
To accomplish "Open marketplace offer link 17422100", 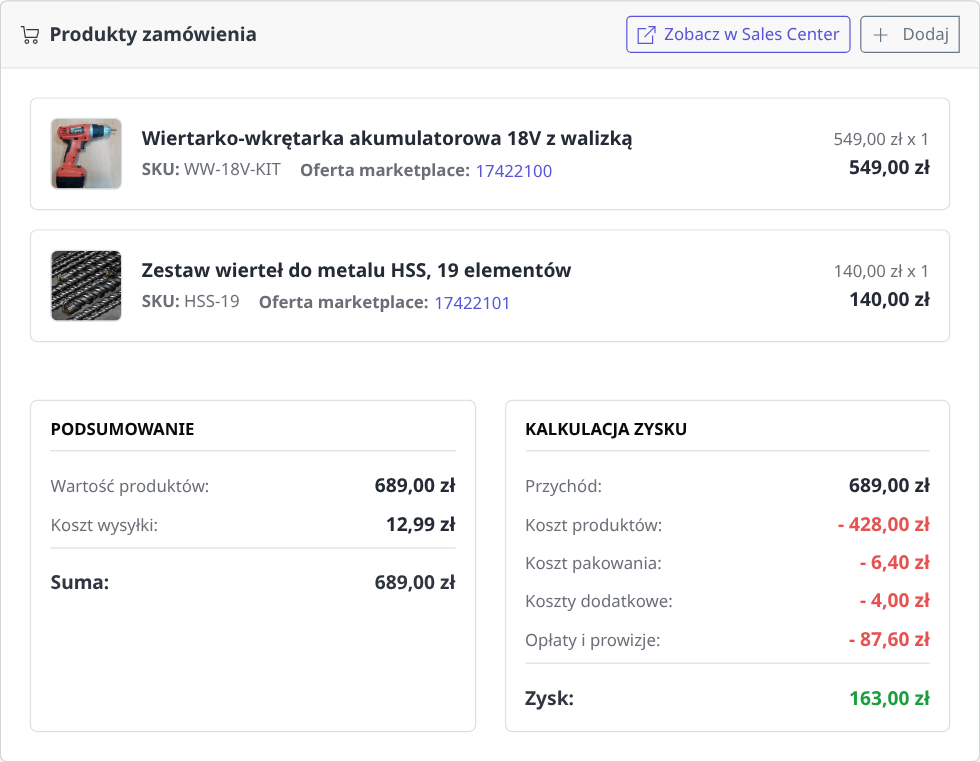I will coord(514,171).
